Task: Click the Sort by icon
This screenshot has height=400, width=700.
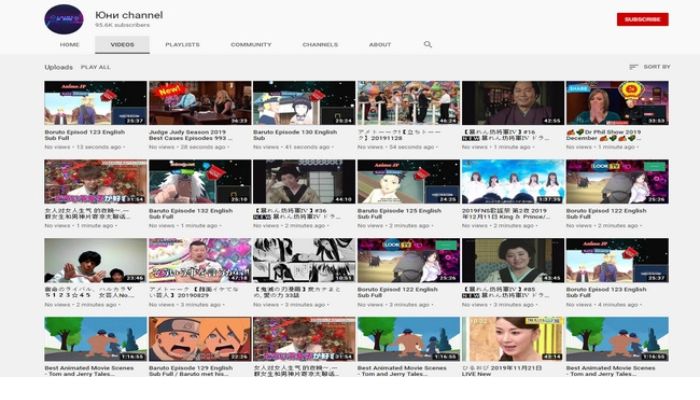Action: [633, 67]
